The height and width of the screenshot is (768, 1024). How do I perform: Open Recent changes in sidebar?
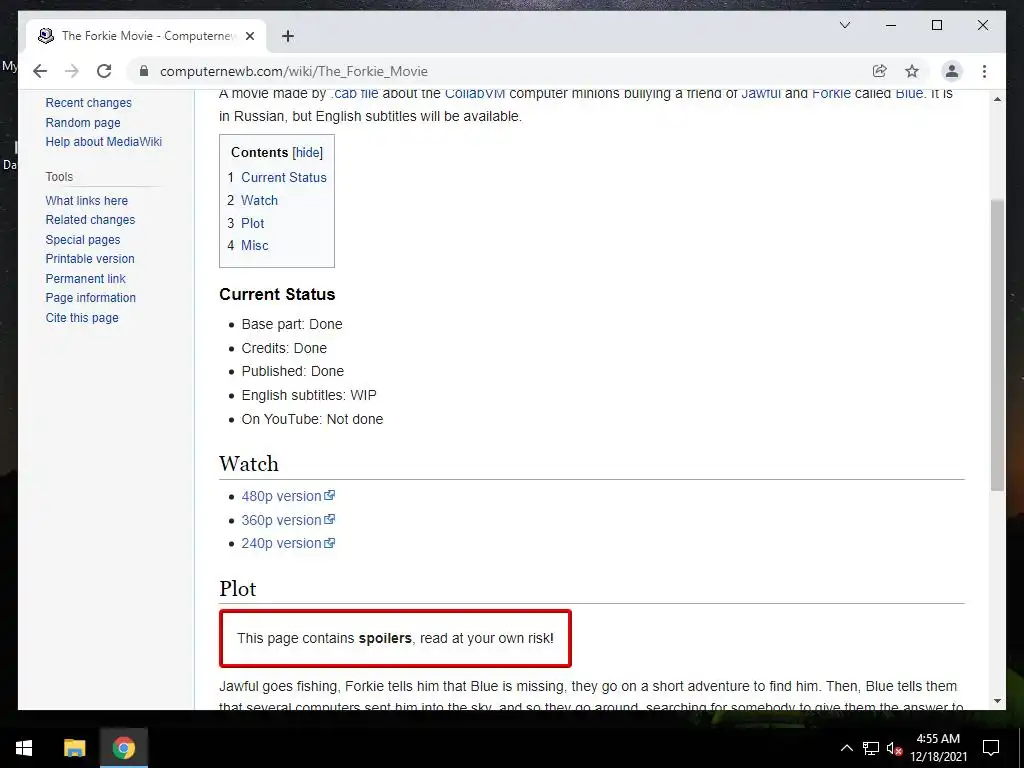89,103
